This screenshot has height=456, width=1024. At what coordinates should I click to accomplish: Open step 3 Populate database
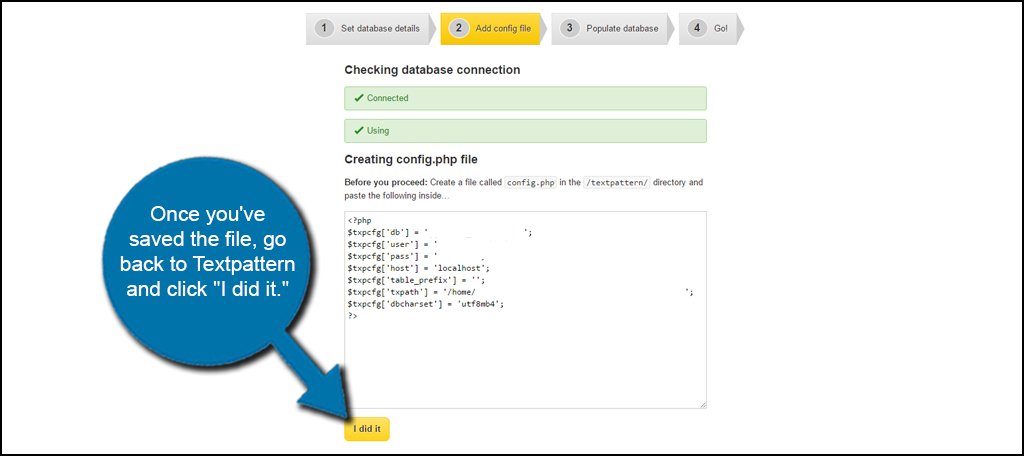pos(612,28)
